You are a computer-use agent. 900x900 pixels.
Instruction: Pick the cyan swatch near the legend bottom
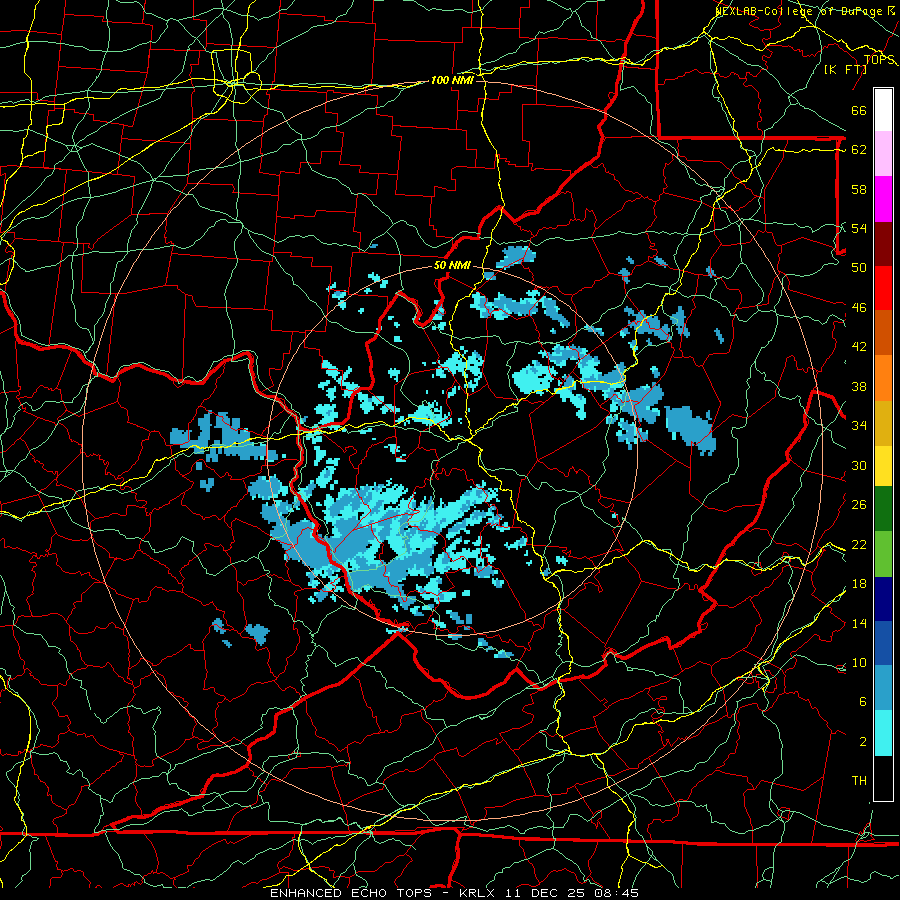[883, 733]
